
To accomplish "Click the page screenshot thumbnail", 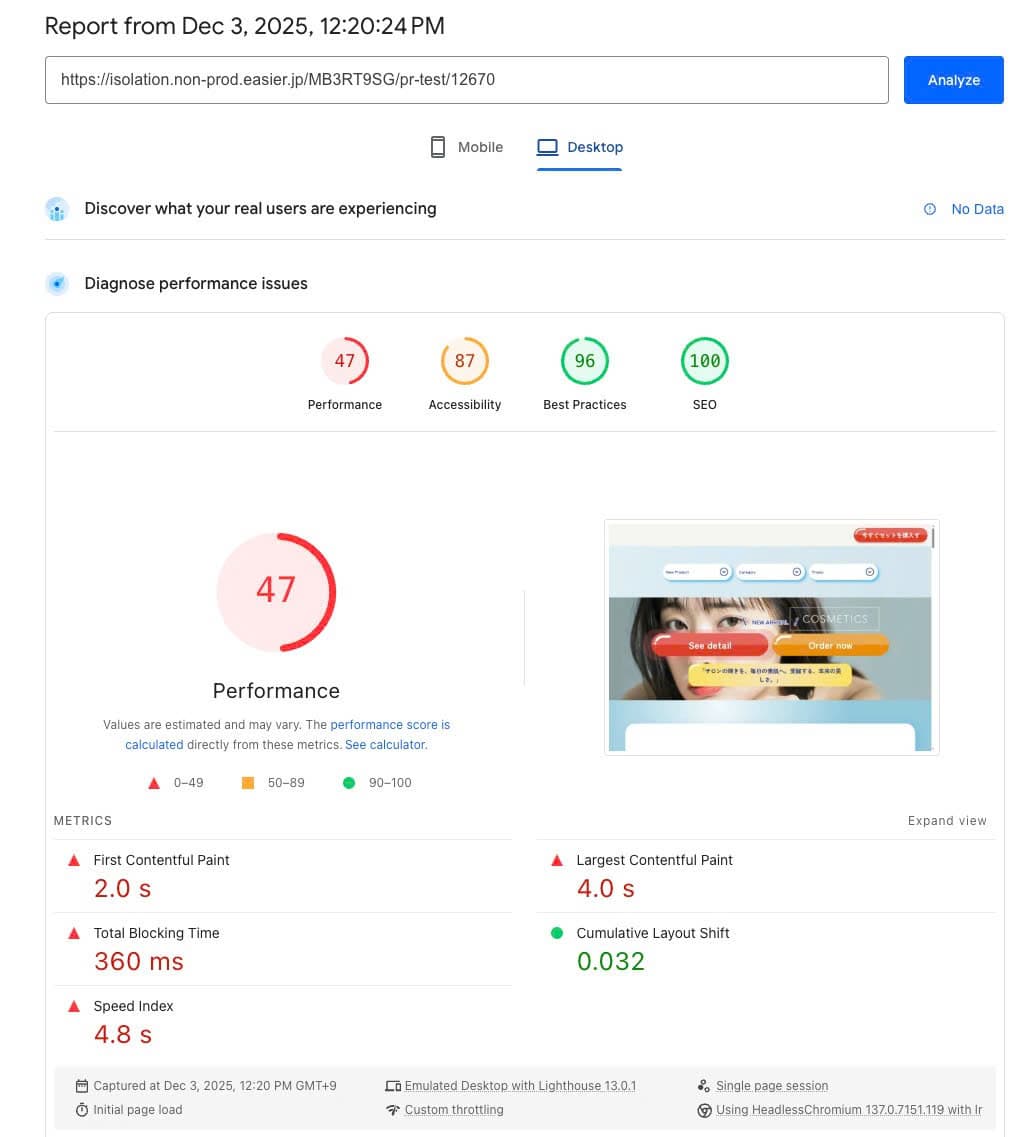I will (x=770, y=637).
